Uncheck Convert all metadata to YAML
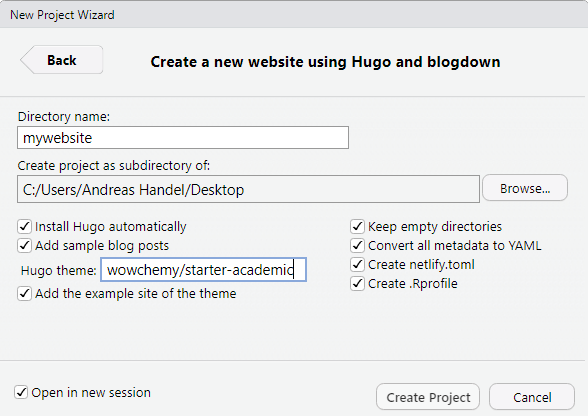This screenshot has width=588, height=416. 357,246
